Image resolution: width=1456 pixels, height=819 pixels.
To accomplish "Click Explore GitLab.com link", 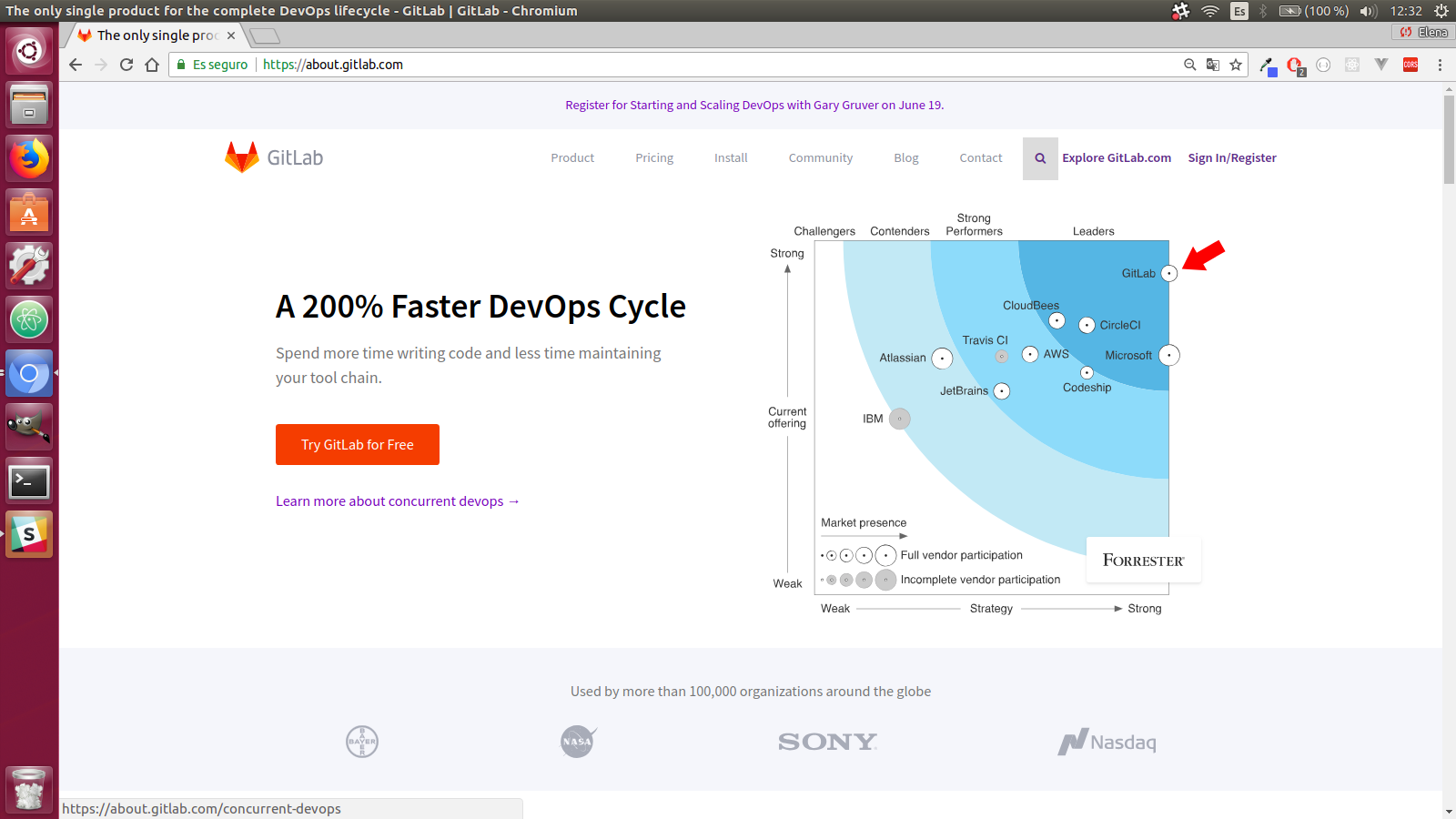I will click(1117, 158).
